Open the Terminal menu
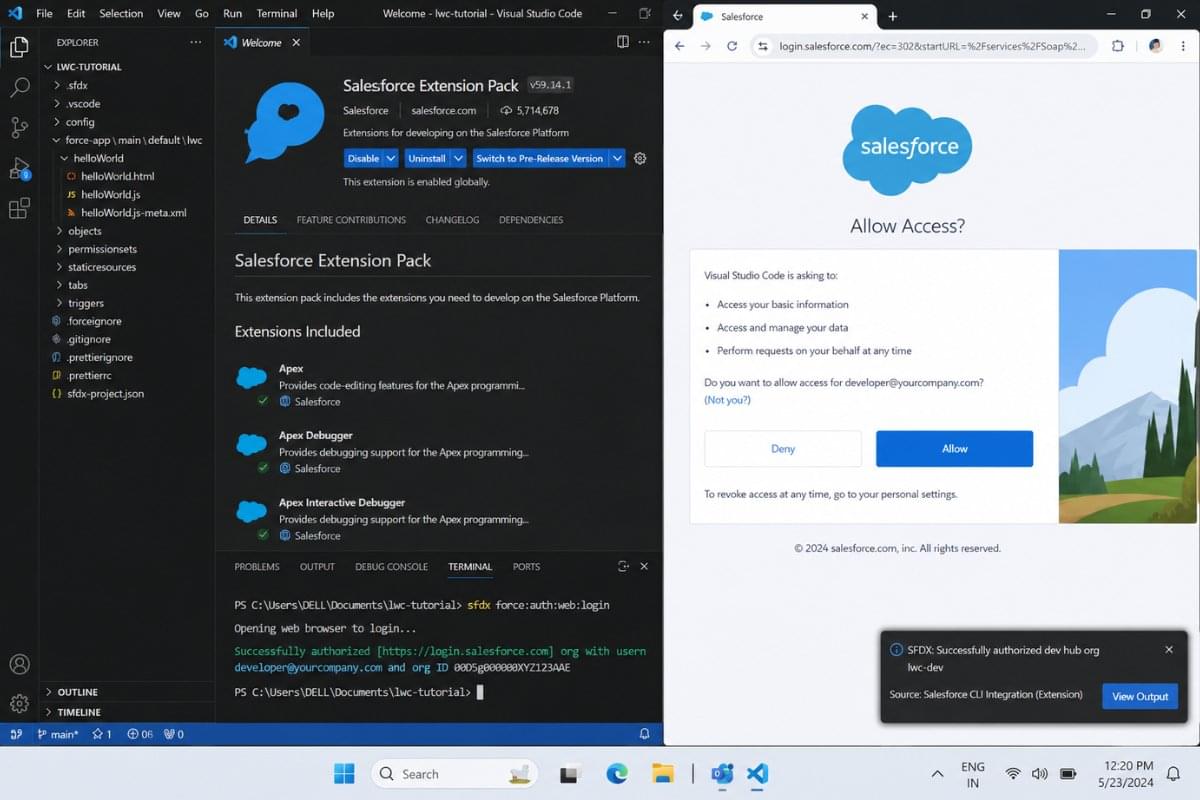The image size is (1200, 800). coord(277,14)
